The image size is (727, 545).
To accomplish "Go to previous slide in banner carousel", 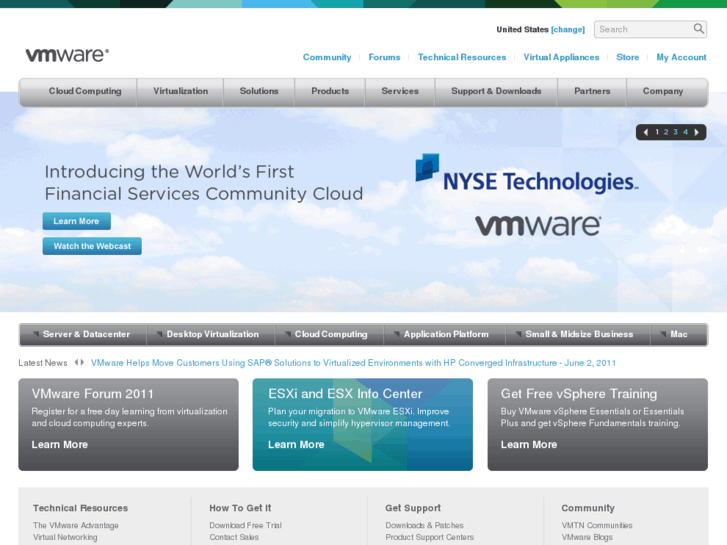I will point(645,132).
